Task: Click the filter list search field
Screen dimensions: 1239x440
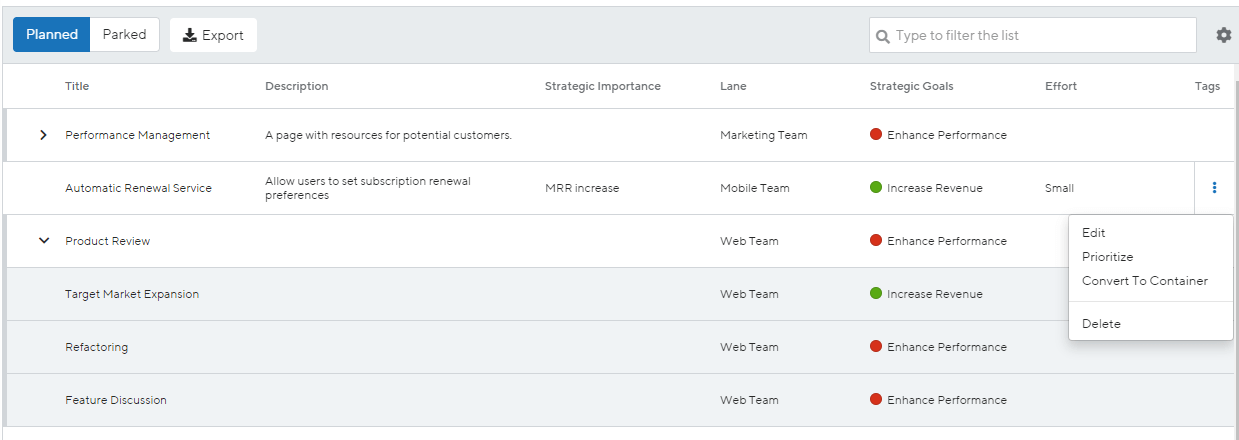Action: 1033,35
